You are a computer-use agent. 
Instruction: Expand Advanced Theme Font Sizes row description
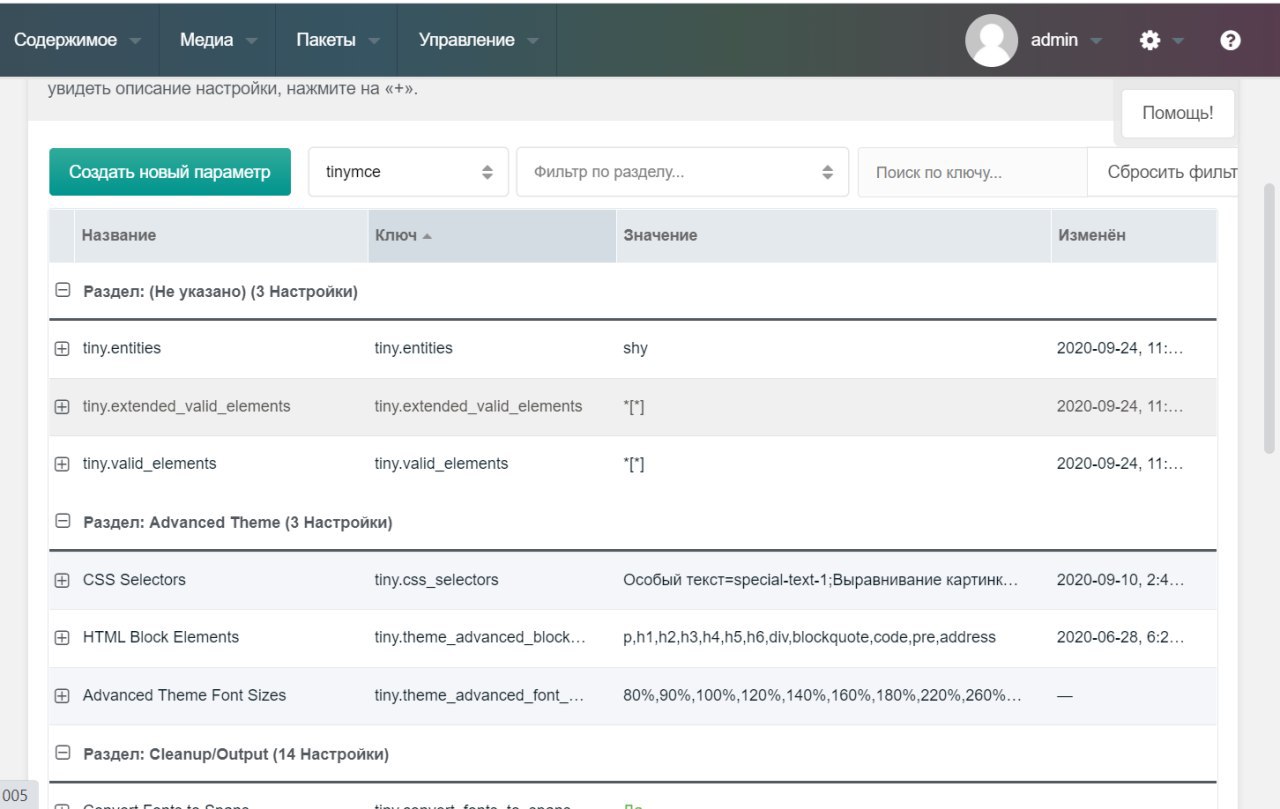pyautogui.click(x=62, y=695)
